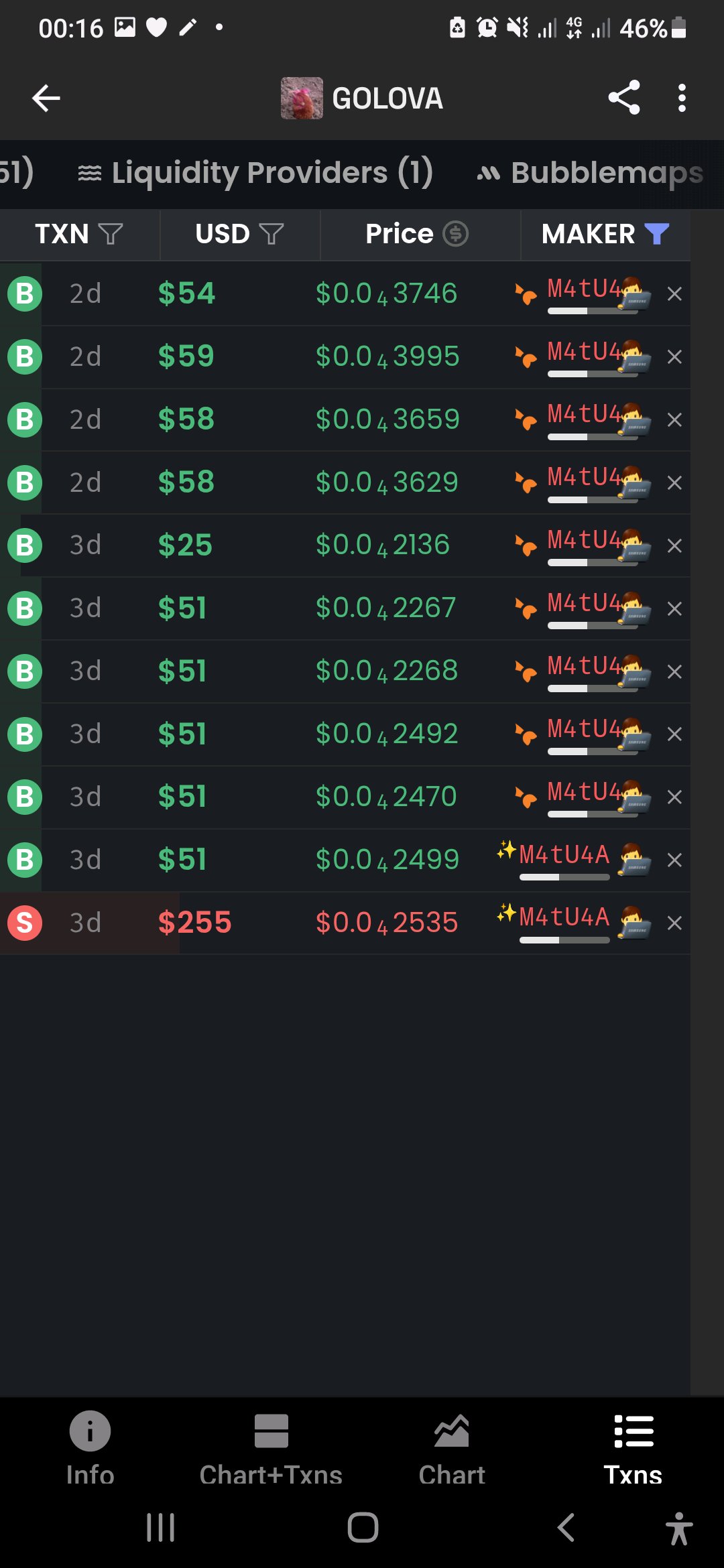
Task: Tap the red S sell badge
Action: click(25, 923)
